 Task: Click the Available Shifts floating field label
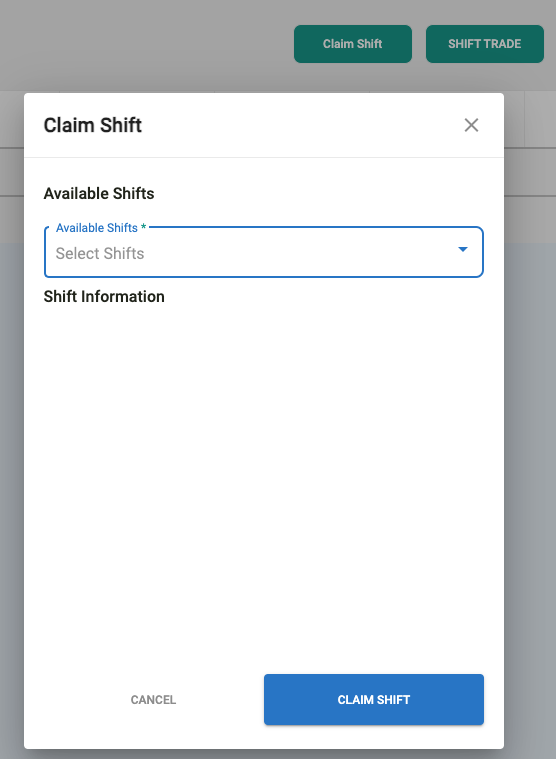97,228
